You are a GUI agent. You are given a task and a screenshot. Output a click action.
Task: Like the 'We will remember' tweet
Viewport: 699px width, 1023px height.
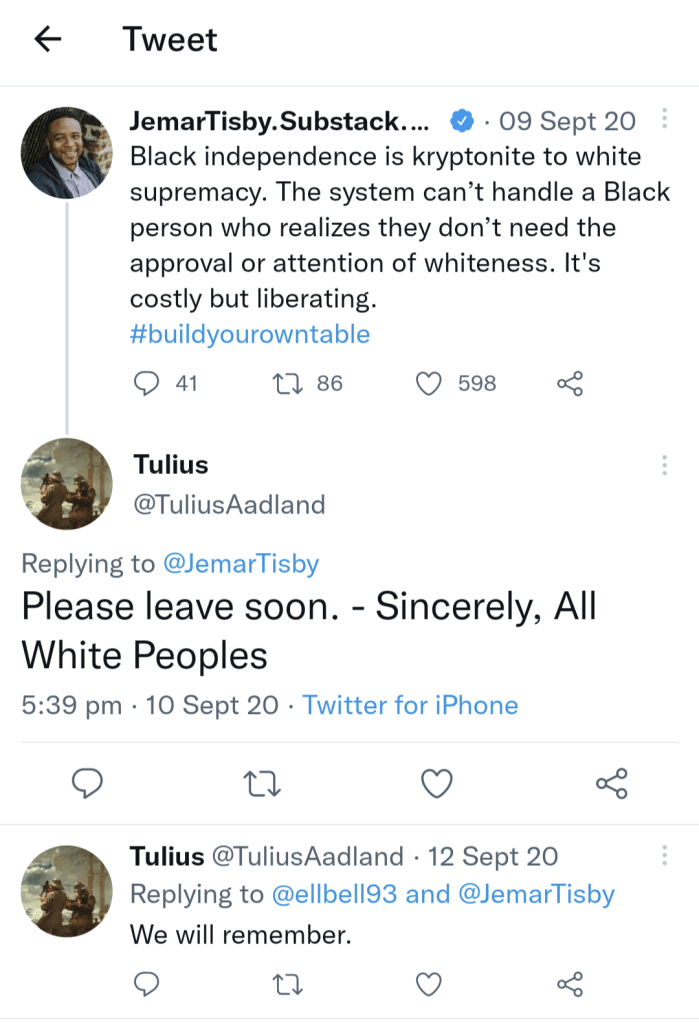pyautogui.click(x=429, y=985)
